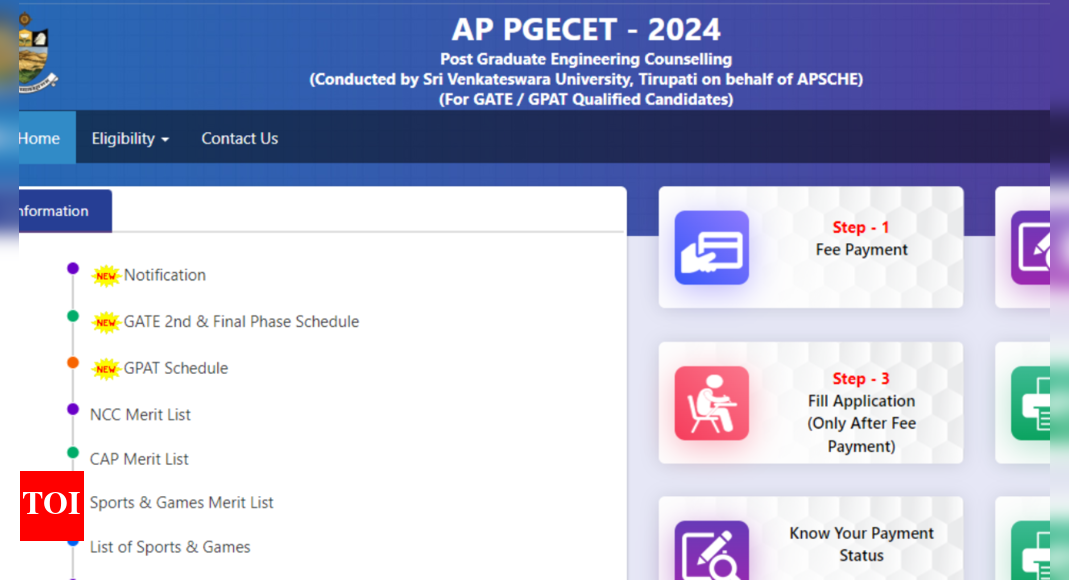Select the Information tab
The image size is (1069, 580).
point(65,211)
